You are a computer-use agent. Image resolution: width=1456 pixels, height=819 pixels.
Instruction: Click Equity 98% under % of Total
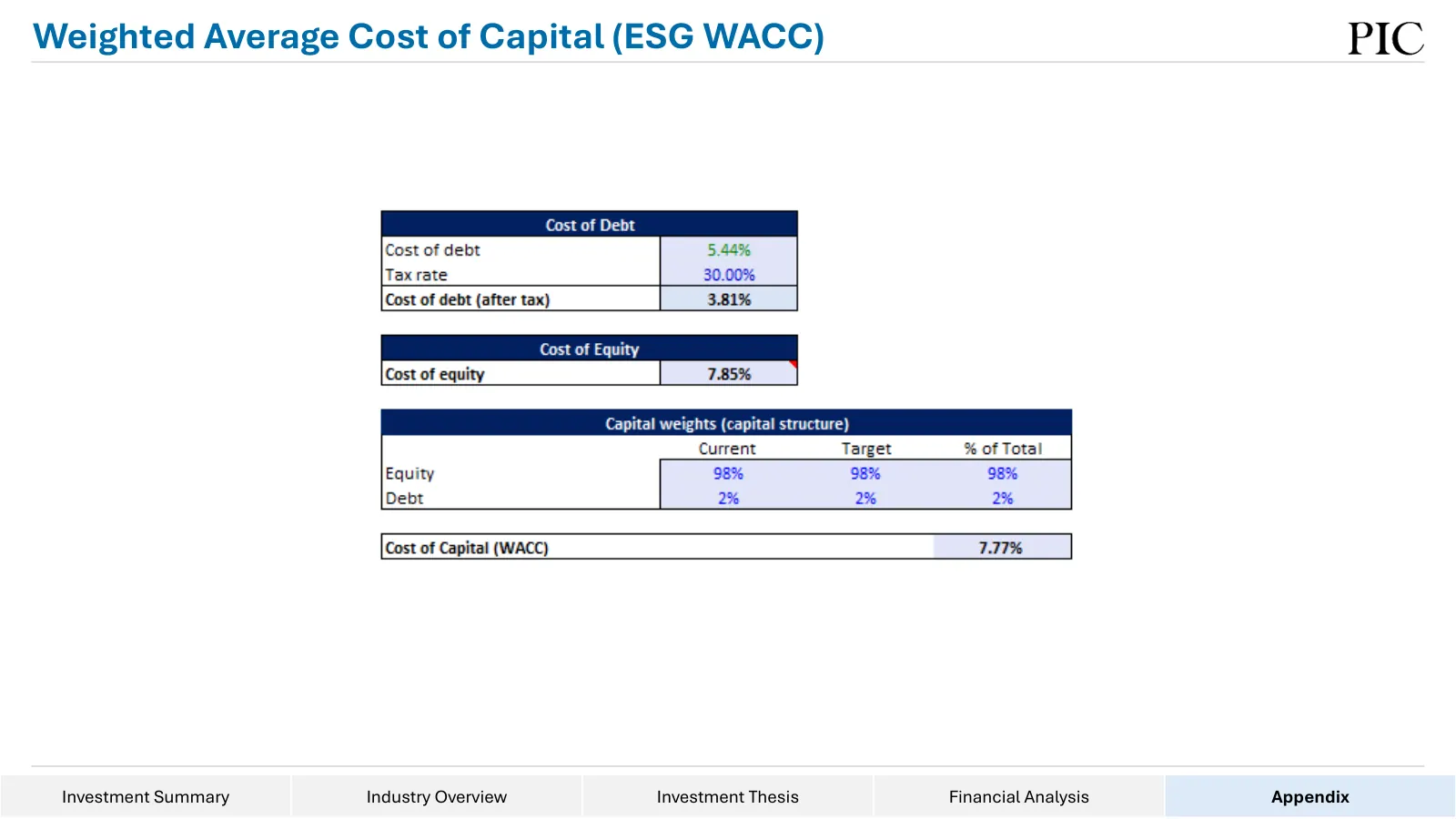point(1003,473)
